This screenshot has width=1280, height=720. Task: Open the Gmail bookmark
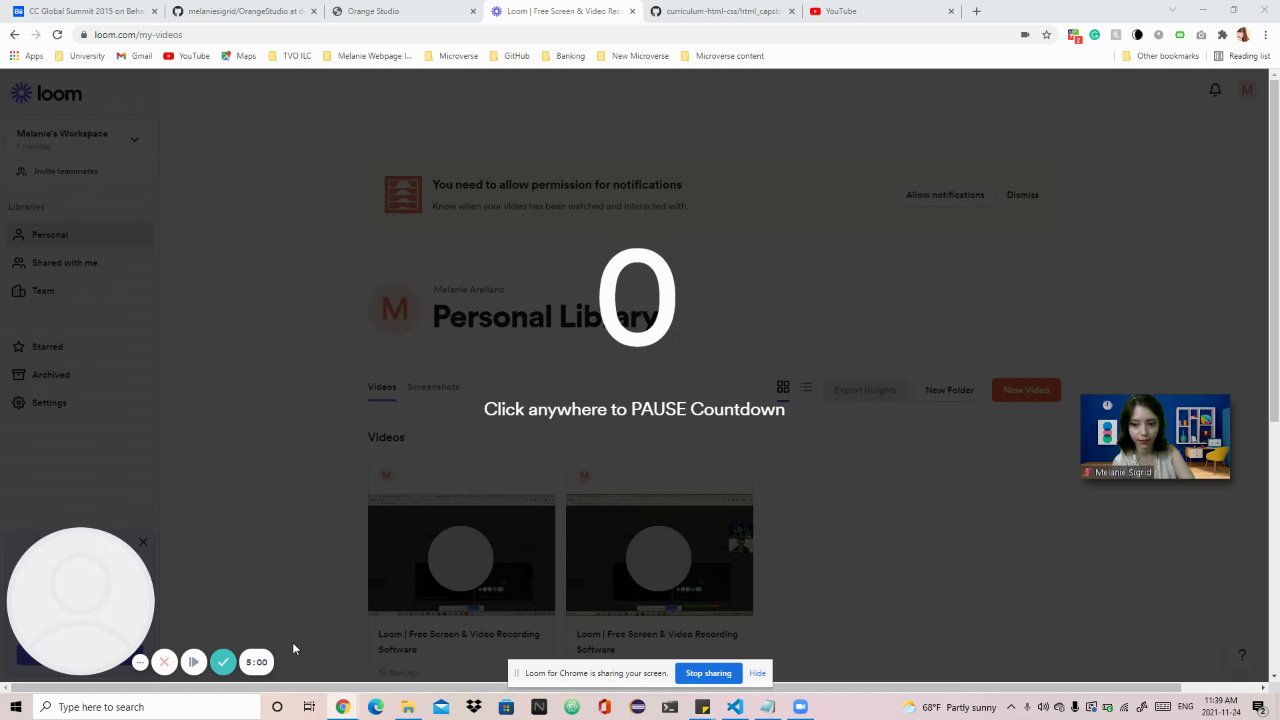pos(134,56)
